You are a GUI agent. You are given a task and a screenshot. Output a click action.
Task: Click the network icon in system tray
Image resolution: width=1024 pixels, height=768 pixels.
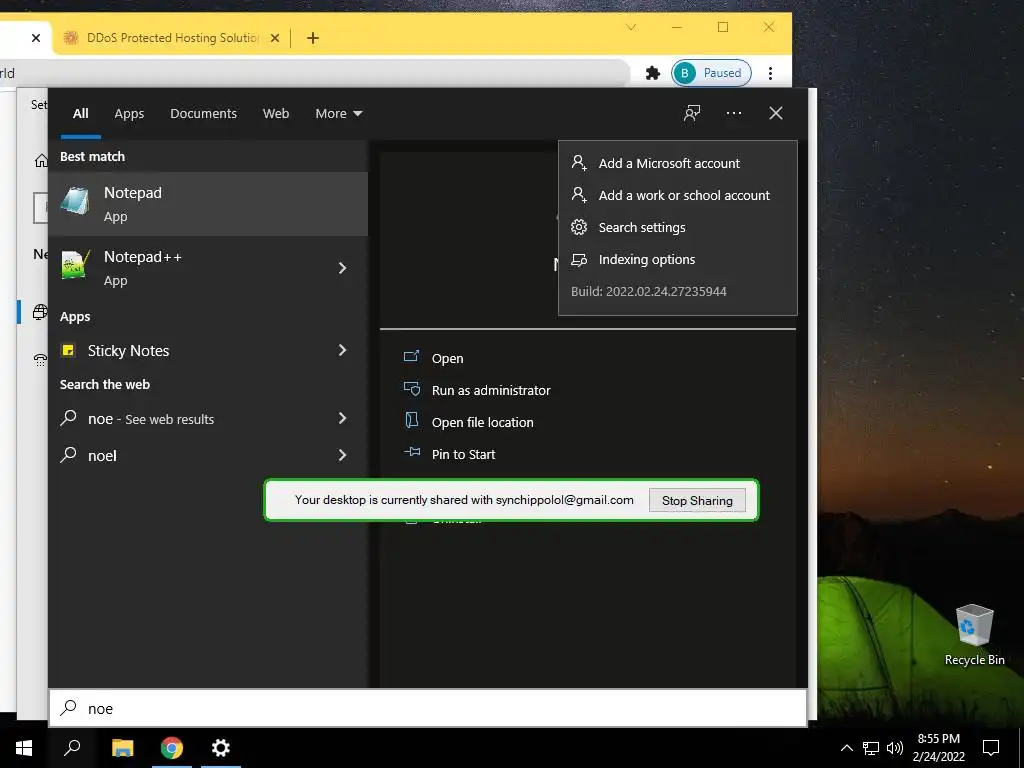coord(871,748)
